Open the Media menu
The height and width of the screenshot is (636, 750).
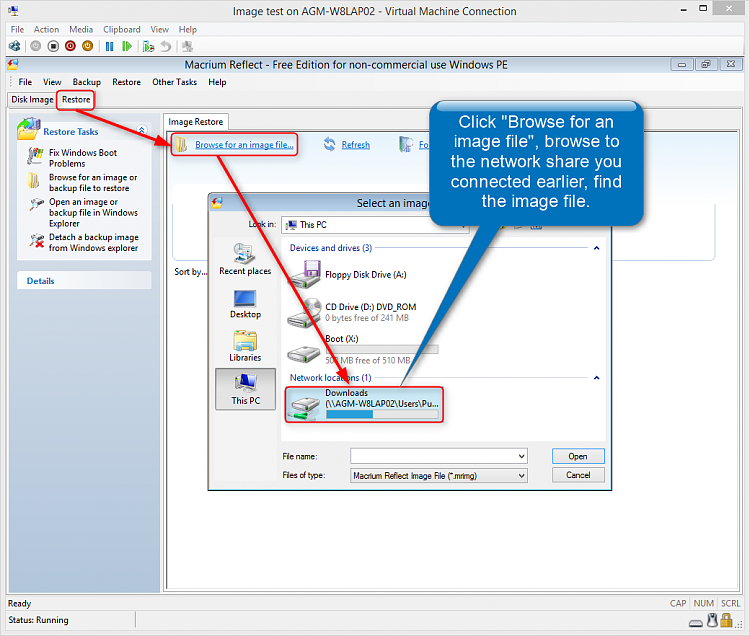[x=81, y=29]
